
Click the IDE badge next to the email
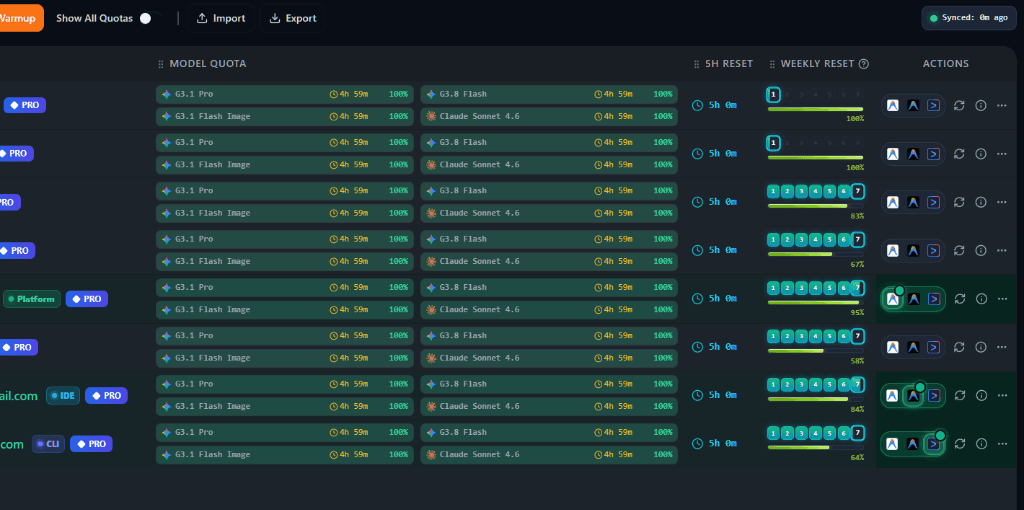[63, 396]
